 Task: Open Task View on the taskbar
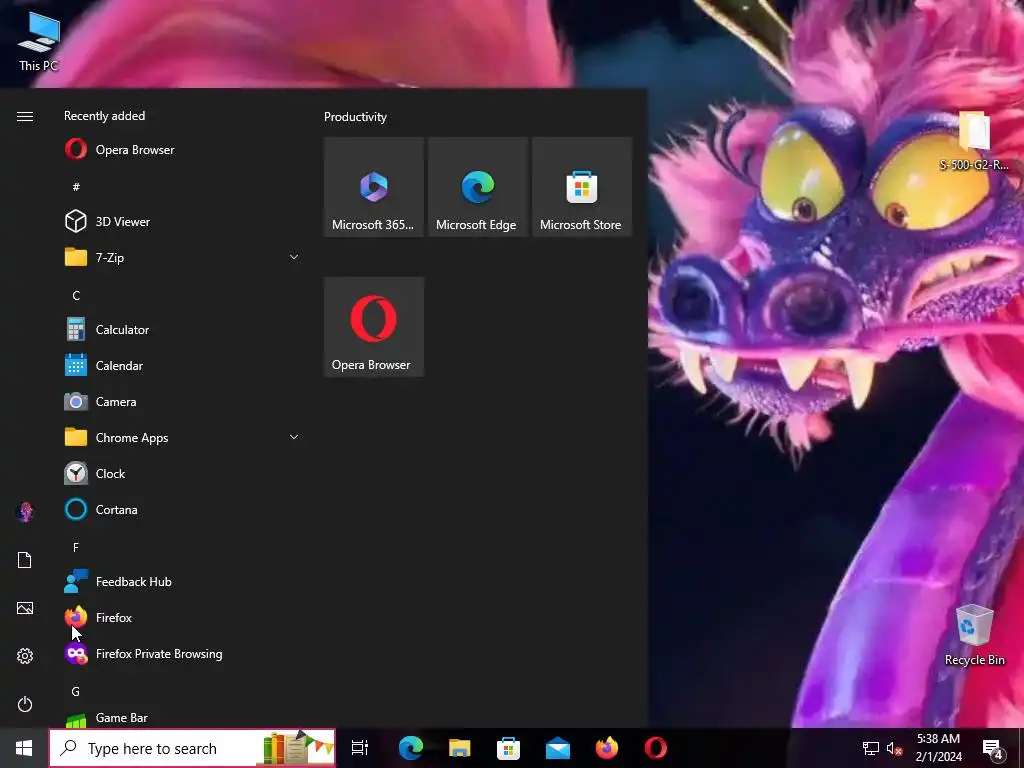[360, 748]
